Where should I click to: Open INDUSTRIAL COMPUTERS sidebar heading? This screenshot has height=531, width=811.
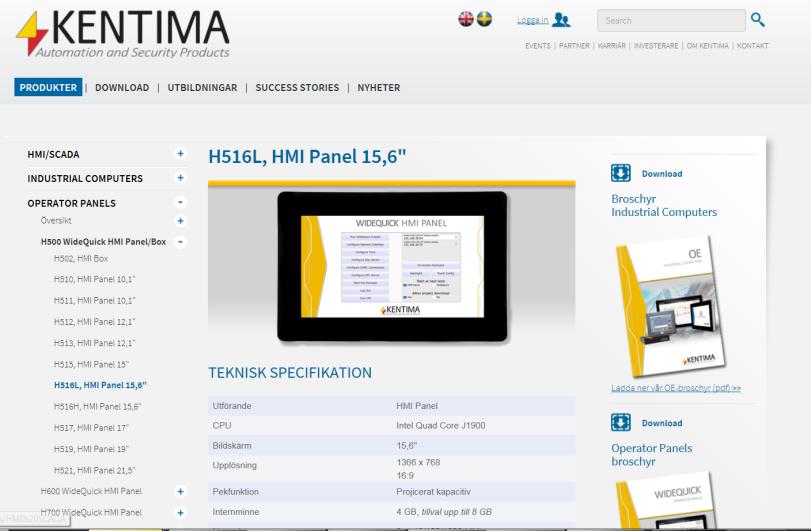point(85,179)
